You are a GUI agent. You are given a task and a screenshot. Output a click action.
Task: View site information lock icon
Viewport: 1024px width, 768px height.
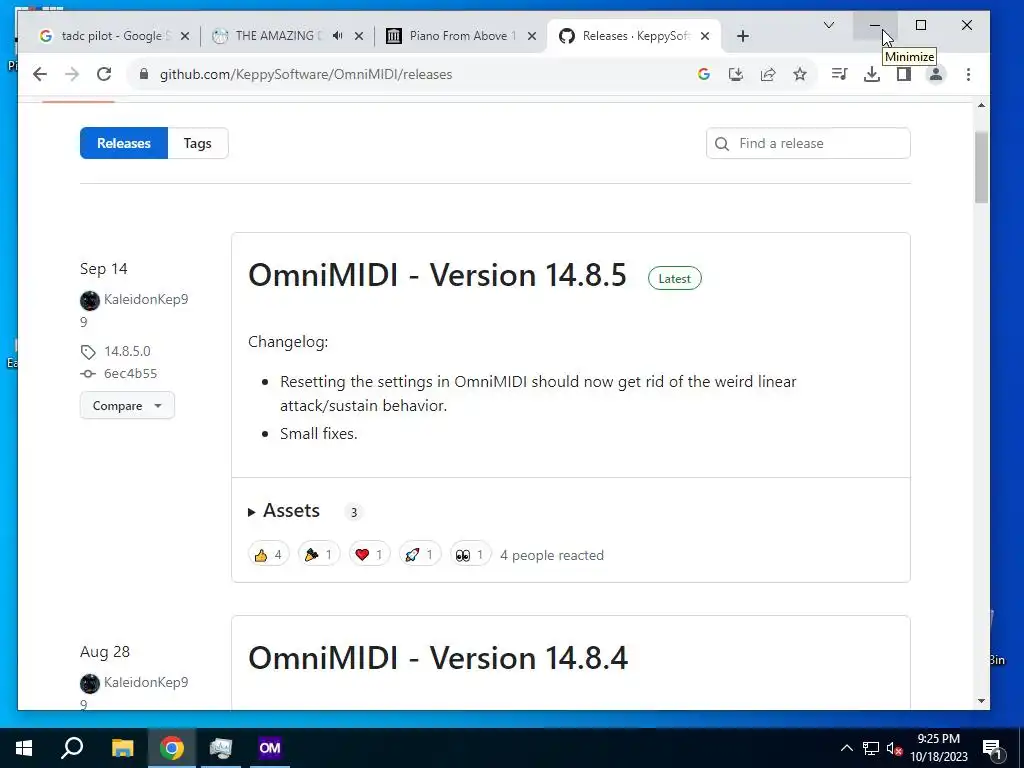pos(144,74)
